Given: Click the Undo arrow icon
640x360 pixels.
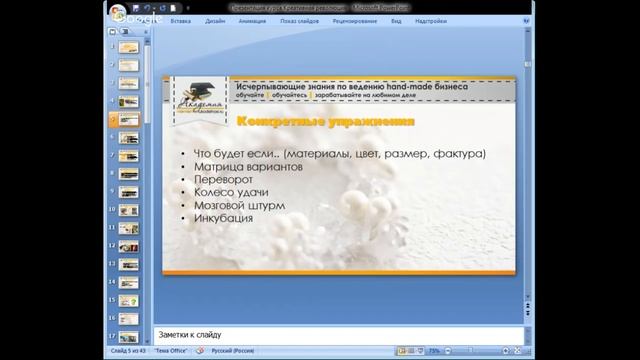Looking at the screenshot, I should [x=147, y=8].
